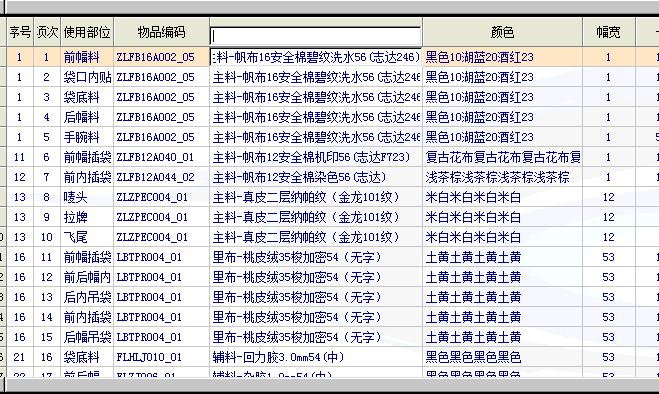659x394 pixels.
Task: Select the ZLFB12A044_02 item code
Action: pyautogui.click(x=161, y=177)
